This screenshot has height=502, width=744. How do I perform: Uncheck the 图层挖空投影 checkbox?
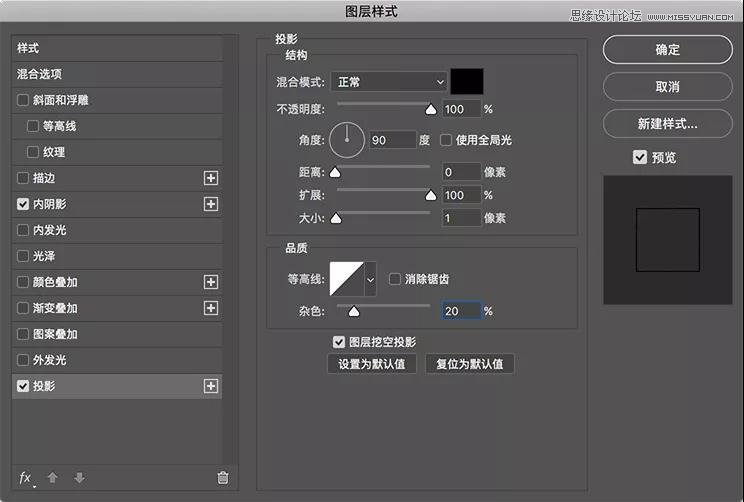[338, 342]
